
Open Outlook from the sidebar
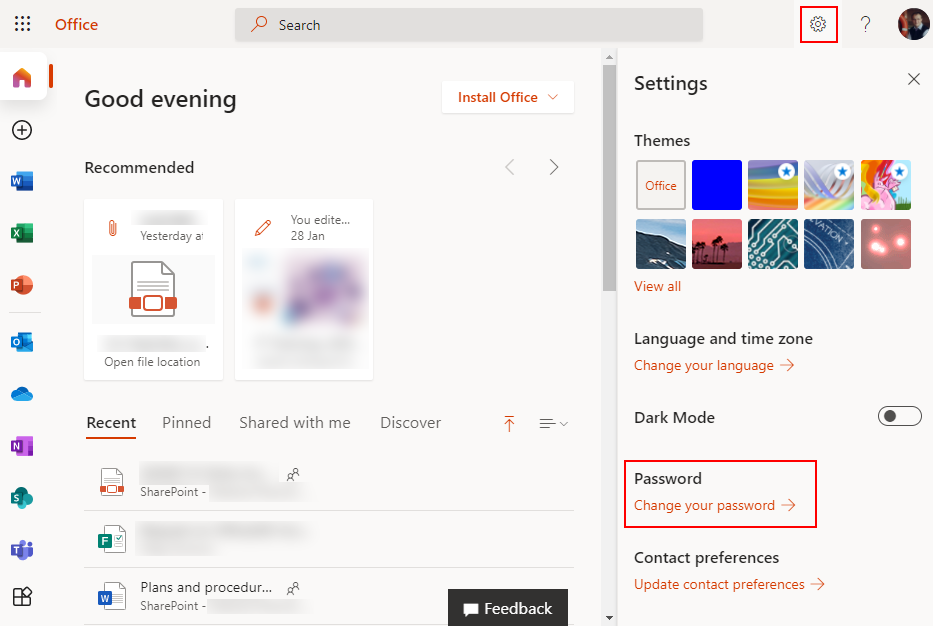pyautogui.click(x=22, y=342)
